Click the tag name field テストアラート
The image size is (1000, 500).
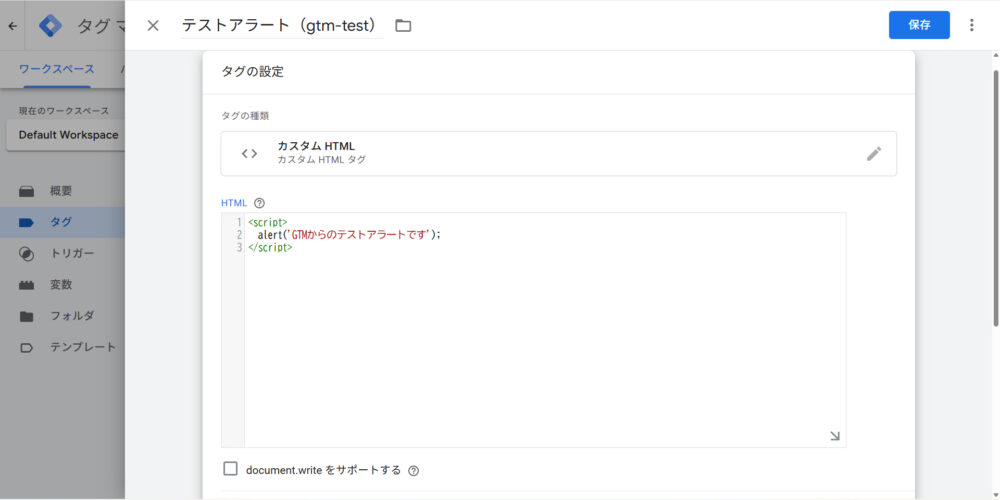281,26
